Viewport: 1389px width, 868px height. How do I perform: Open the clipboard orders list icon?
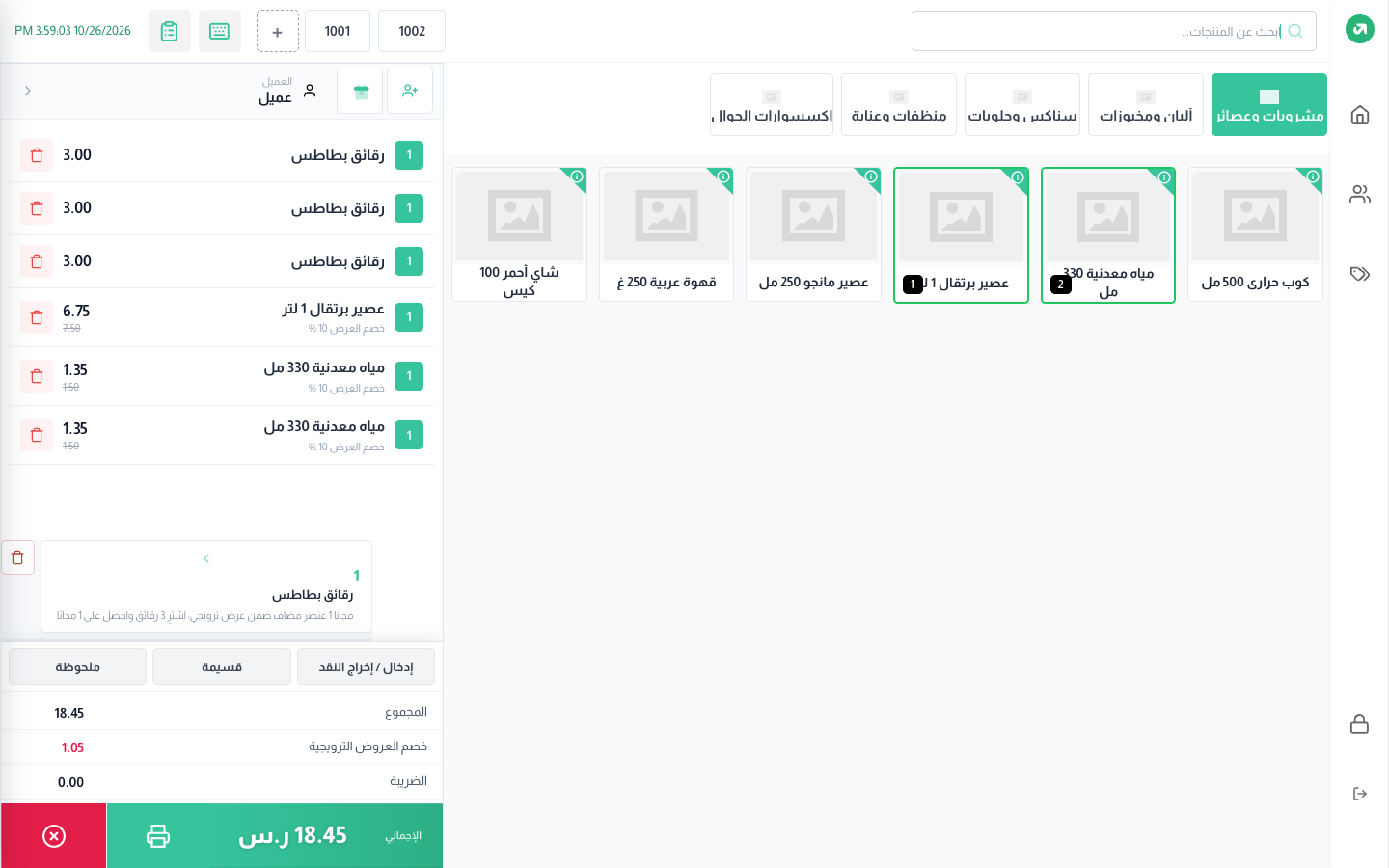point(170,31)
